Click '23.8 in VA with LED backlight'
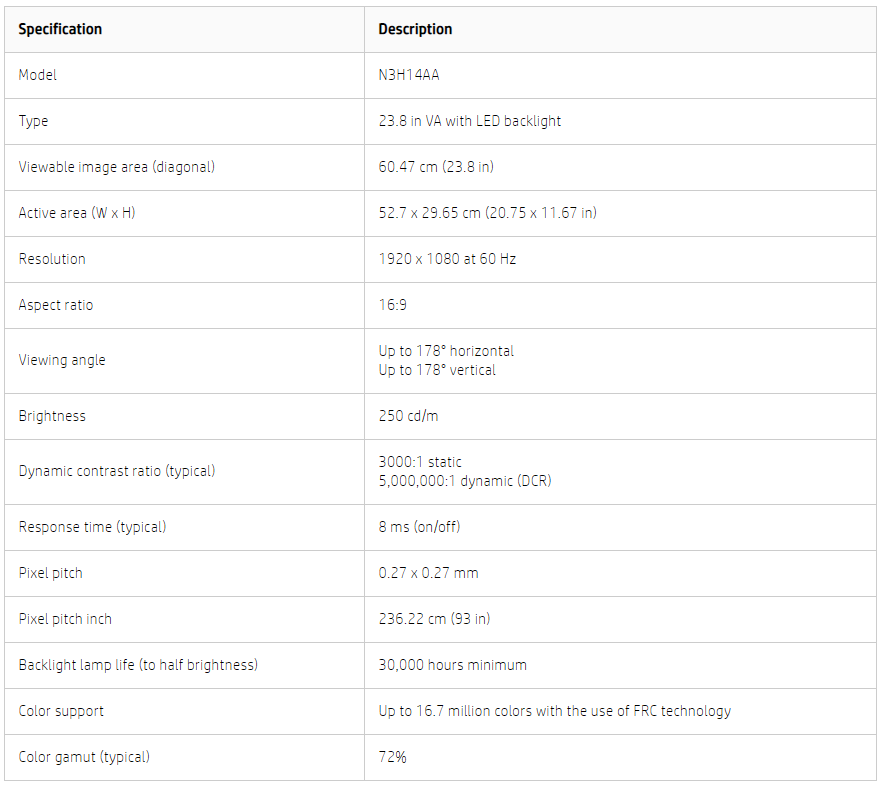The image size is (884, 789). 469,121
